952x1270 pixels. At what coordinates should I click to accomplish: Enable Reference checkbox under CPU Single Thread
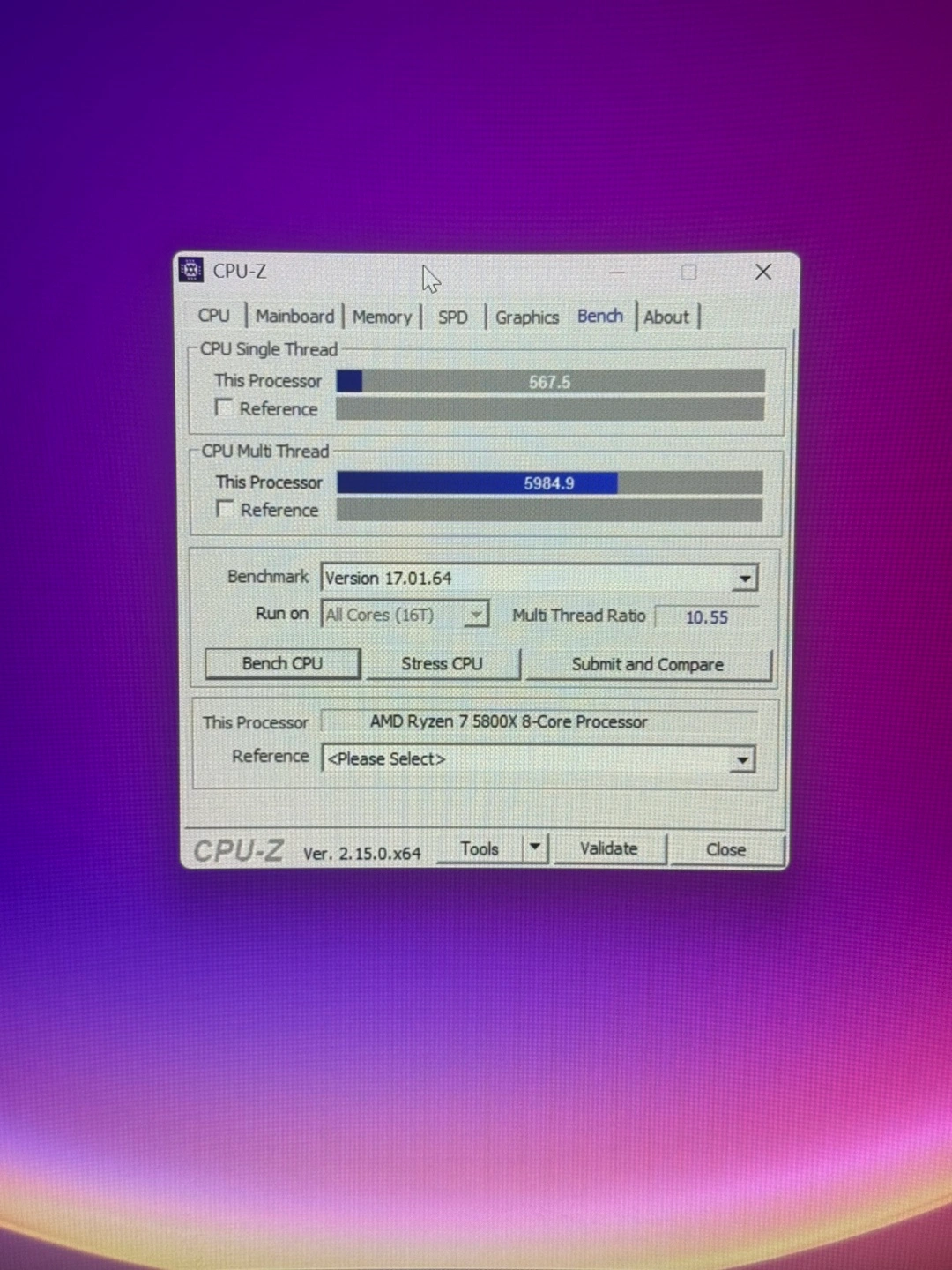tap(225, 407)
